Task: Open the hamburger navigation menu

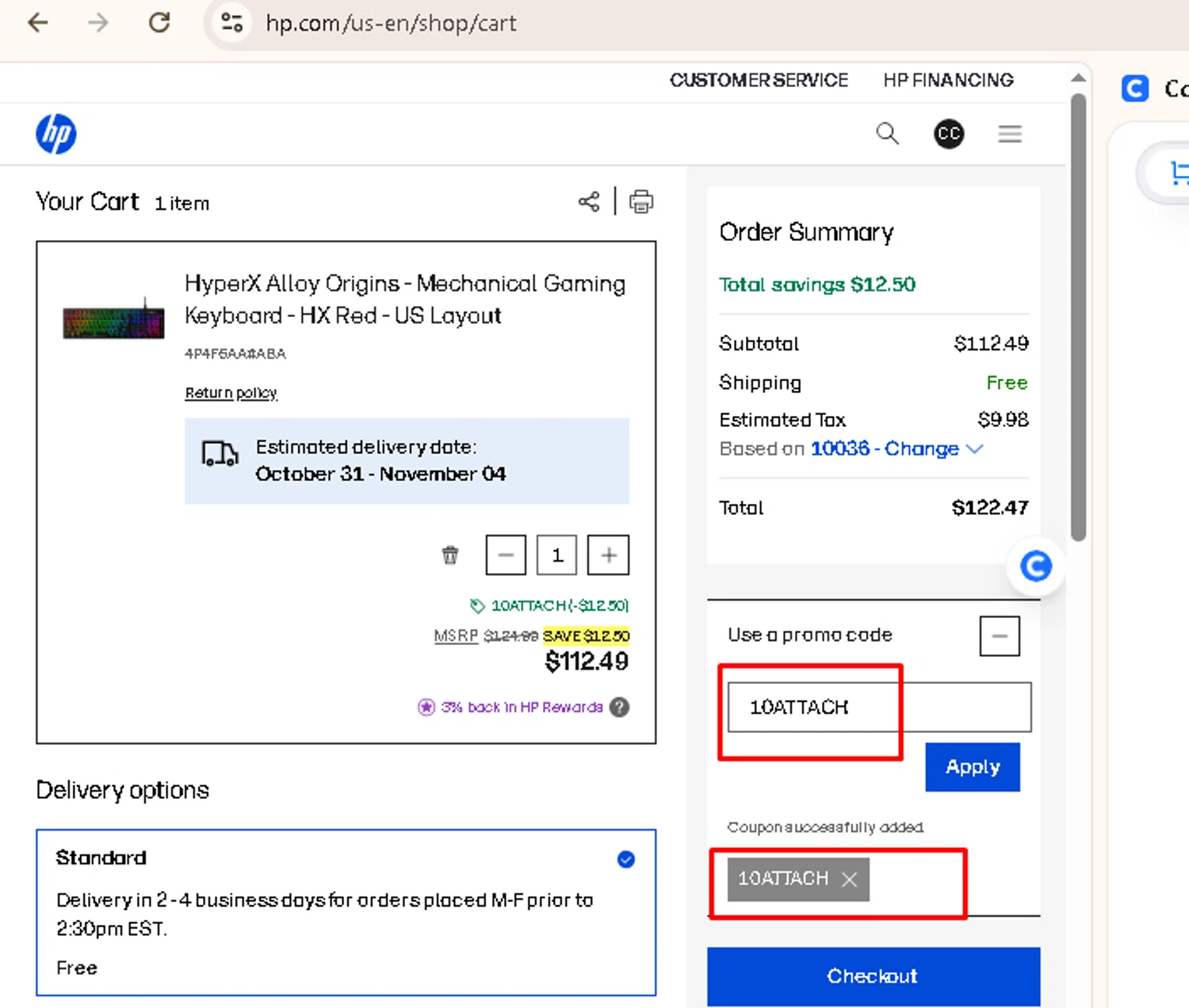Action: (1010, 134)
